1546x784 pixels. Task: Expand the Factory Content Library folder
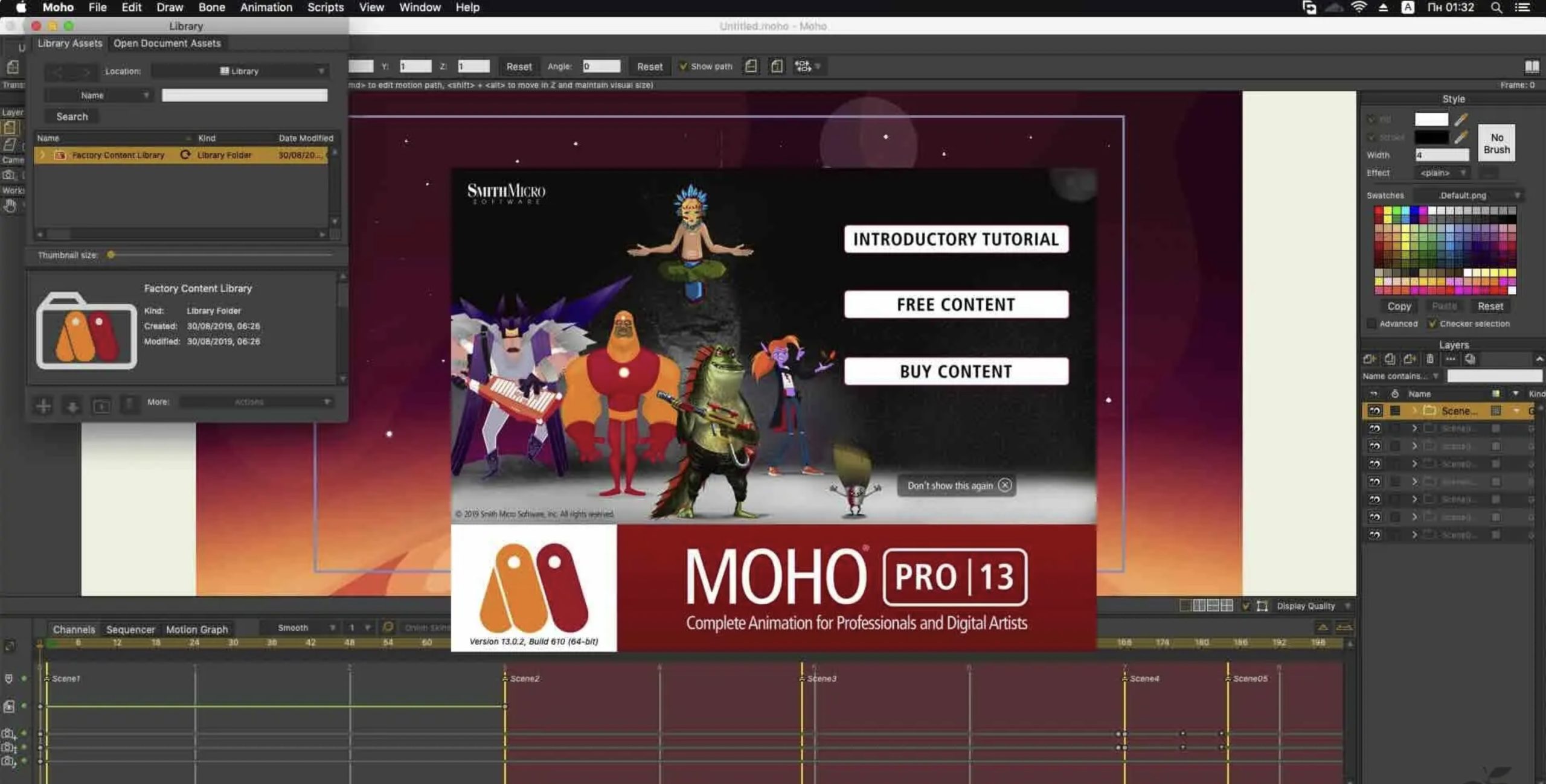tap(42, 155)
